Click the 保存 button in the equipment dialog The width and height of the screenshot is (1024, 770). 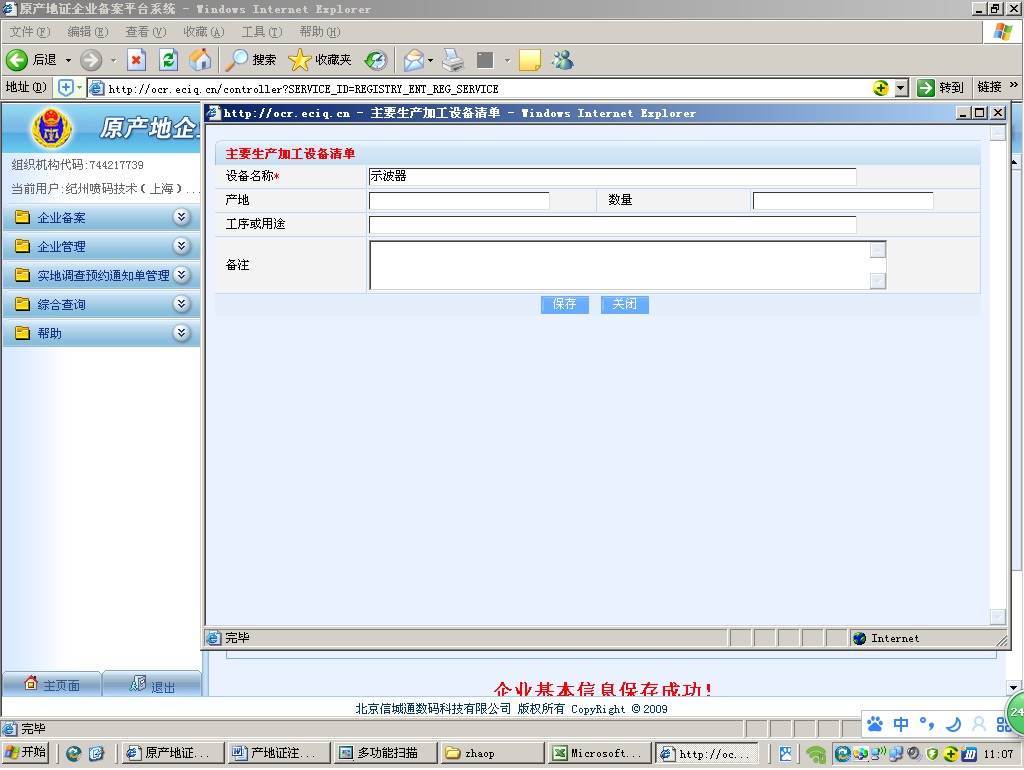(564, 304)
